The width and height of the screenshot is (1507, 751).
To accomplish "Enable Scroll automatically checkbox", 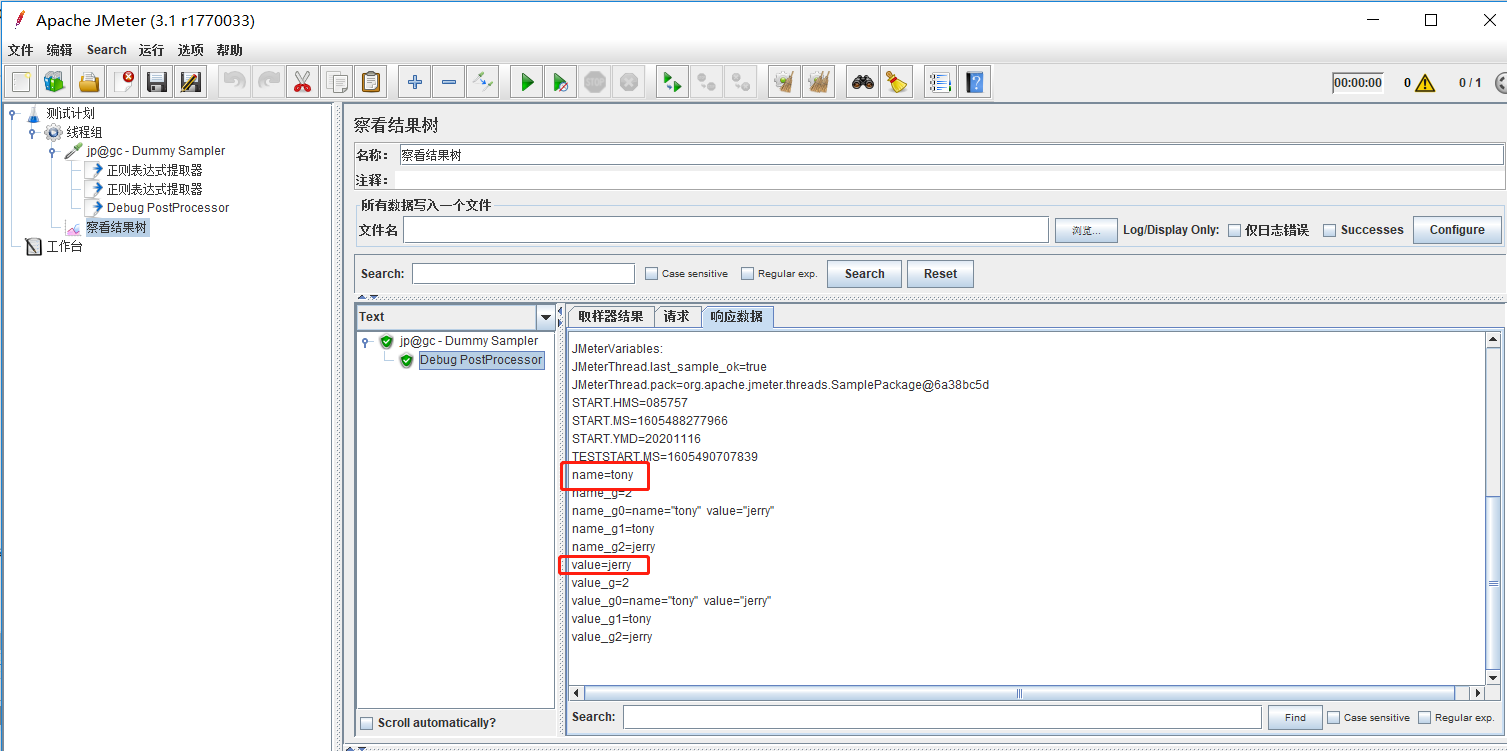I will click(x=366, y=723).
